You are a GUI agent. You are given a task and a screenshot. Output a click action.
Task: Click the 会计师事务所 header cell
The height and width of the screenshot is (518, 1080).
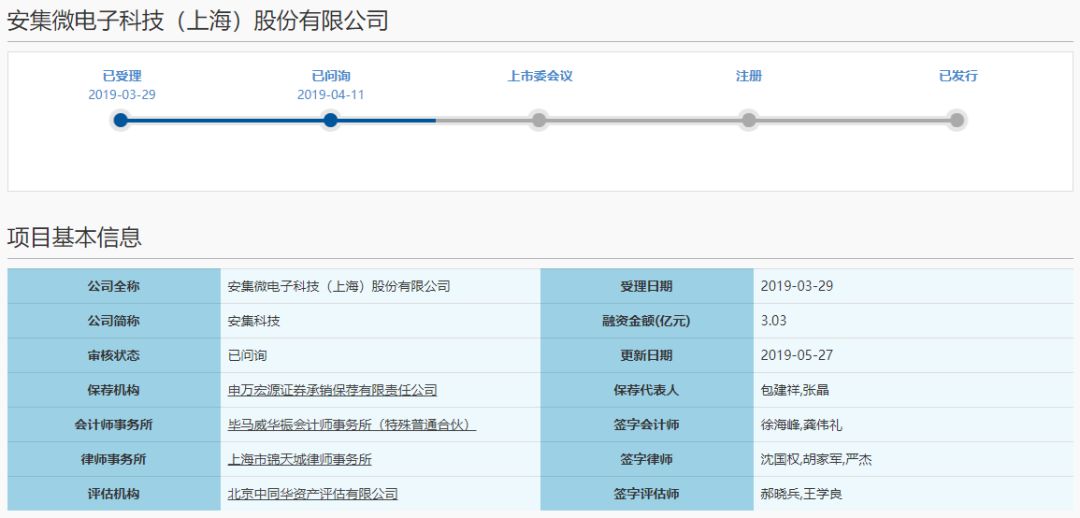(114, 424)
